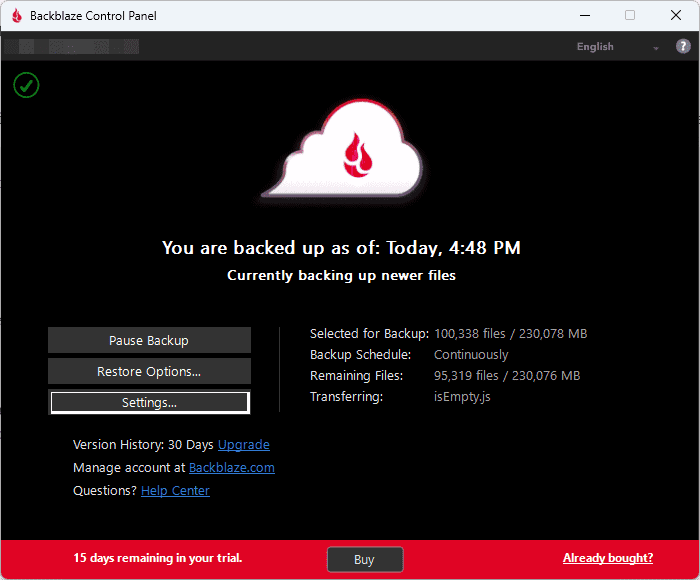Click 'You are backed up as of' heading
Screen dimensions: 700x580
tap(341, 248)
